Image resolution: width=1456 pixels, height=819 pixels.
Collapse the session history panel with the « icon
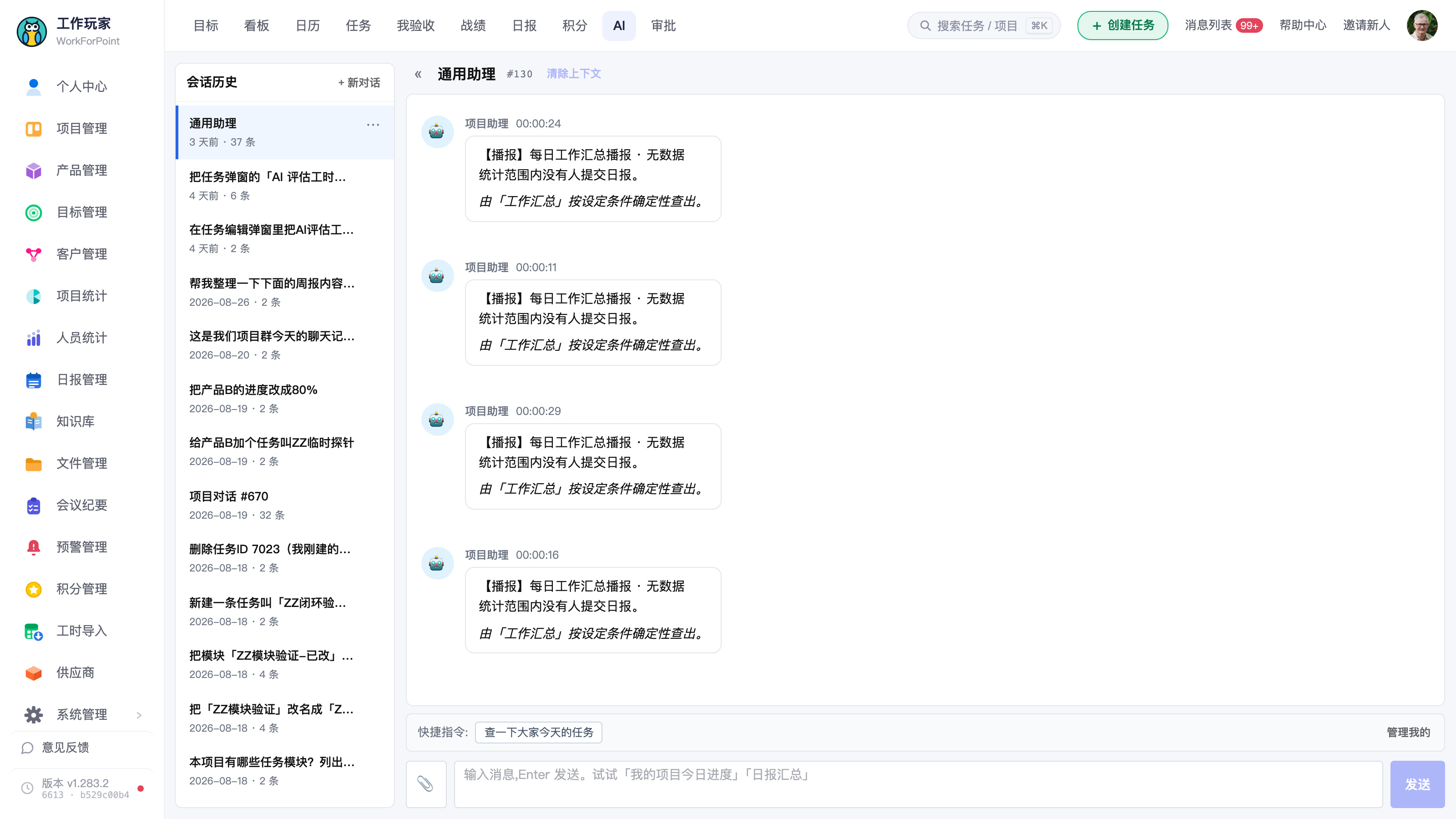point(418,74)
